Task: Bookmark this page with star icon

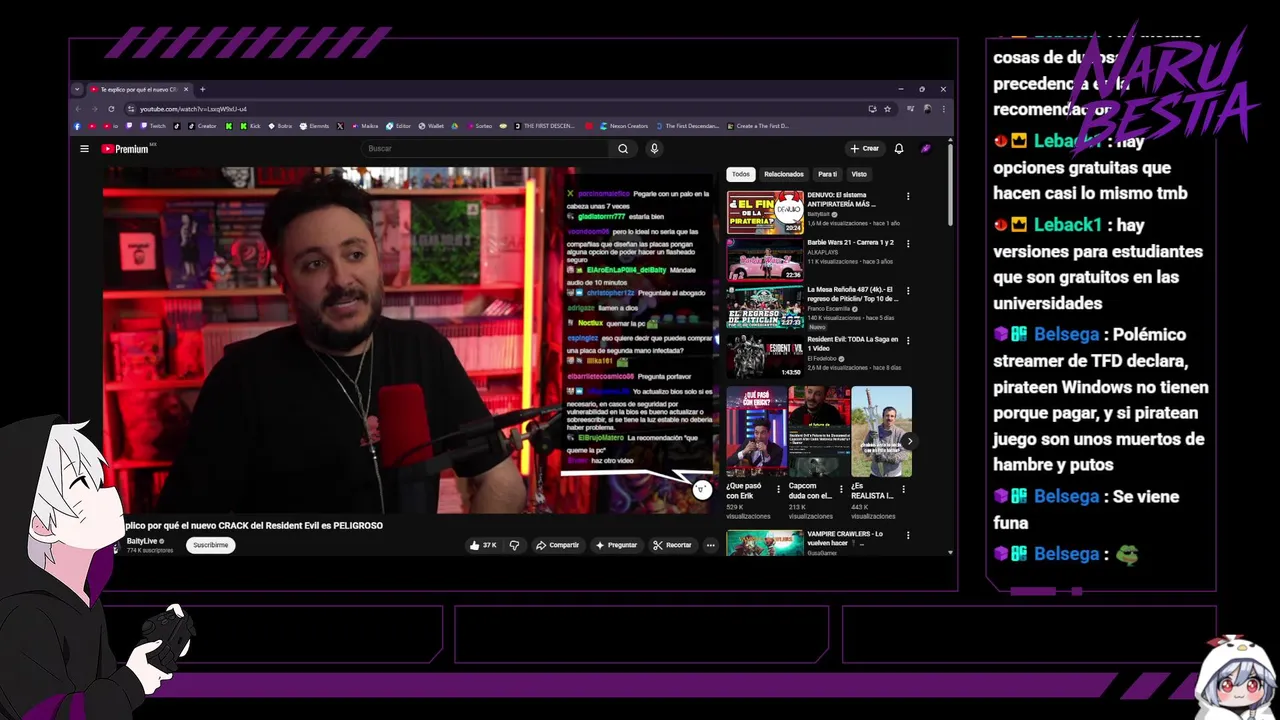Action: click(x=887, y=109)
